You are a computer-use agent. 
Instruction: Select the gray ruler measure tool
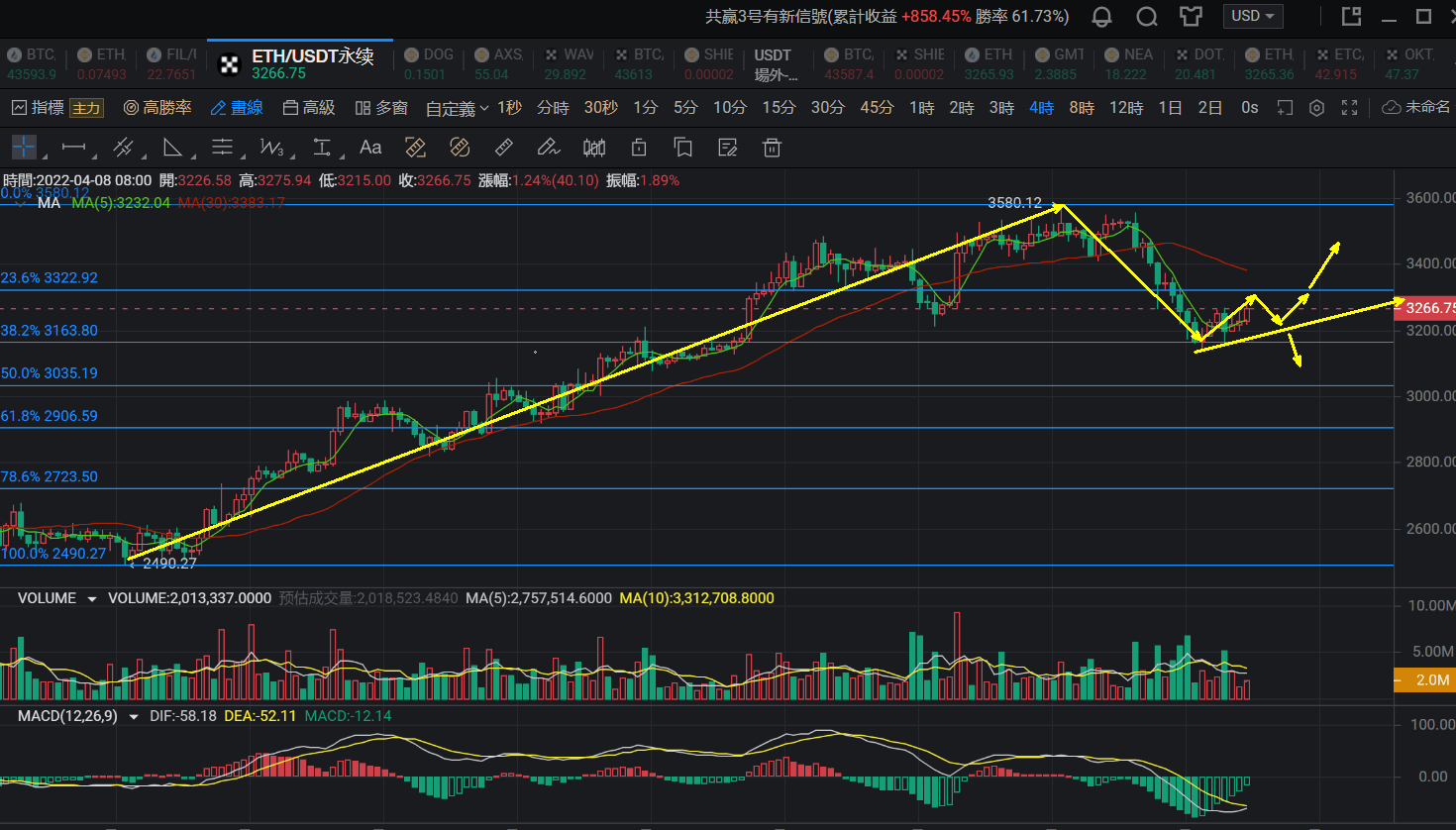(x=504, y=148)
